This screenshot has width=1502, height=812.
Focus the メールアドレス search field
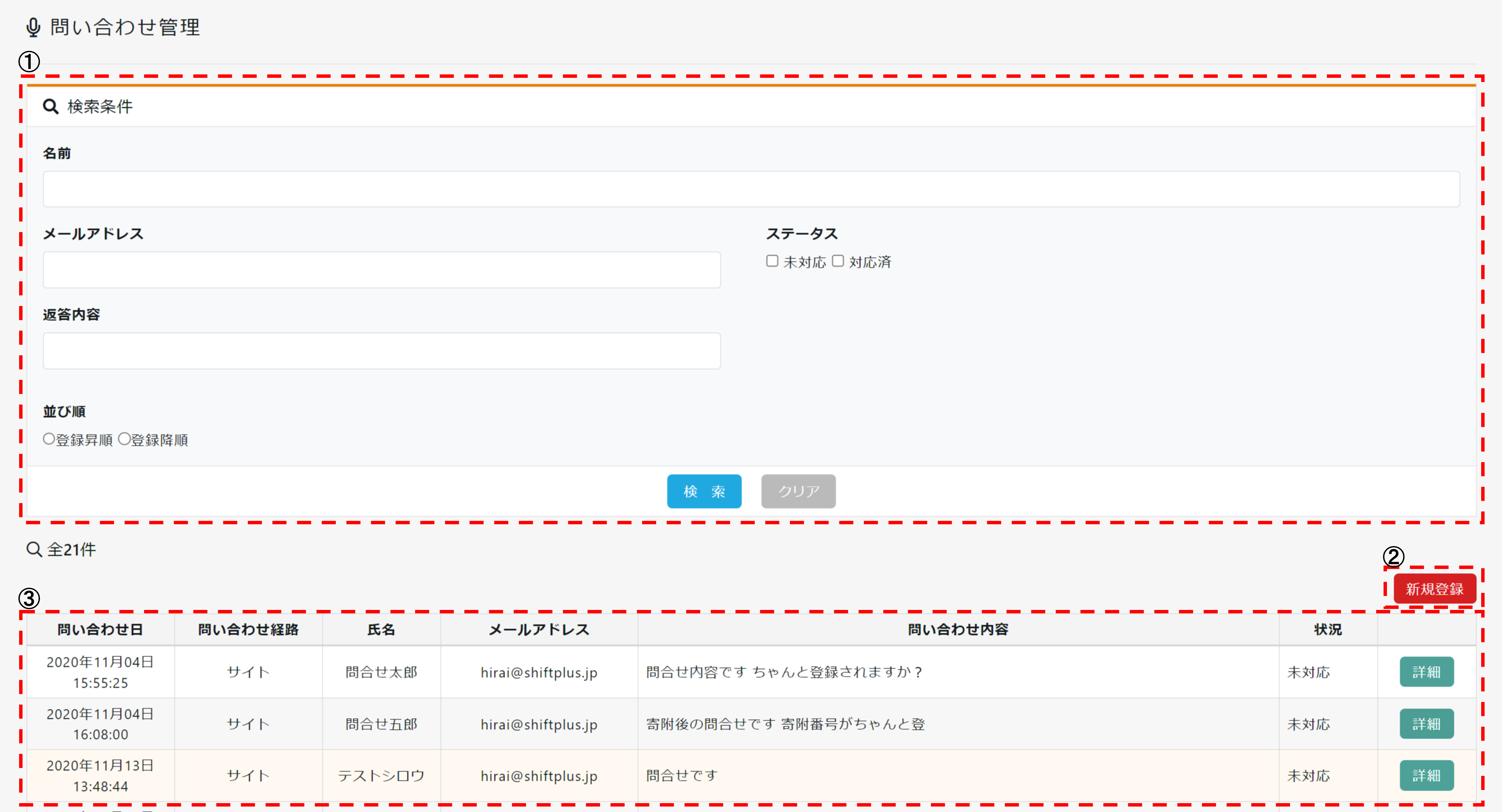click(382, 270)
